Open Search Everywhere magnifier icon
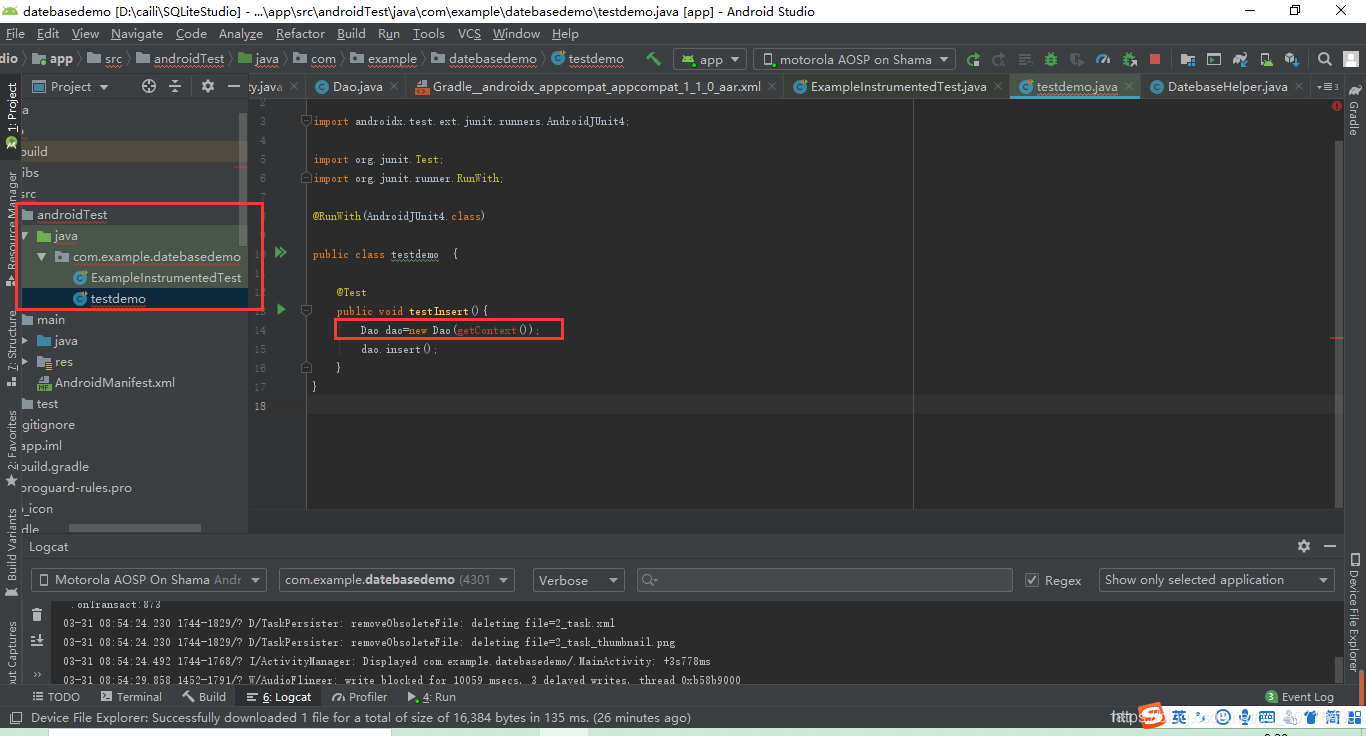Screen dimensions: 1366x736 coord(1324,59)
